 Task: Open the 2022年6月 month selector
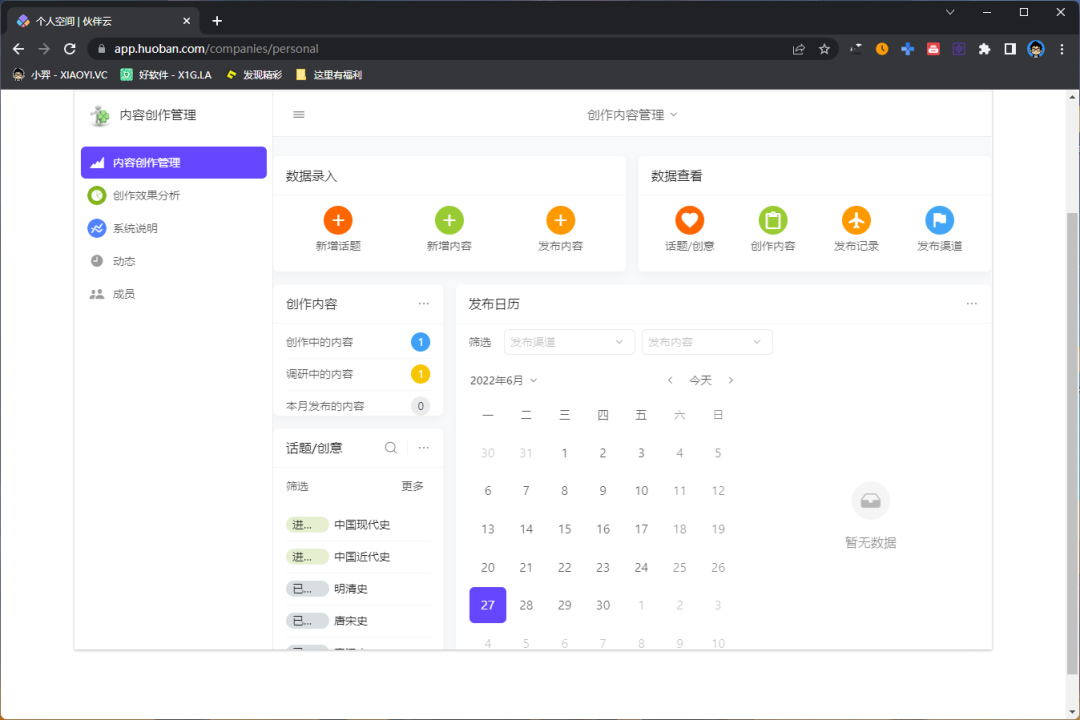(505, 379)
